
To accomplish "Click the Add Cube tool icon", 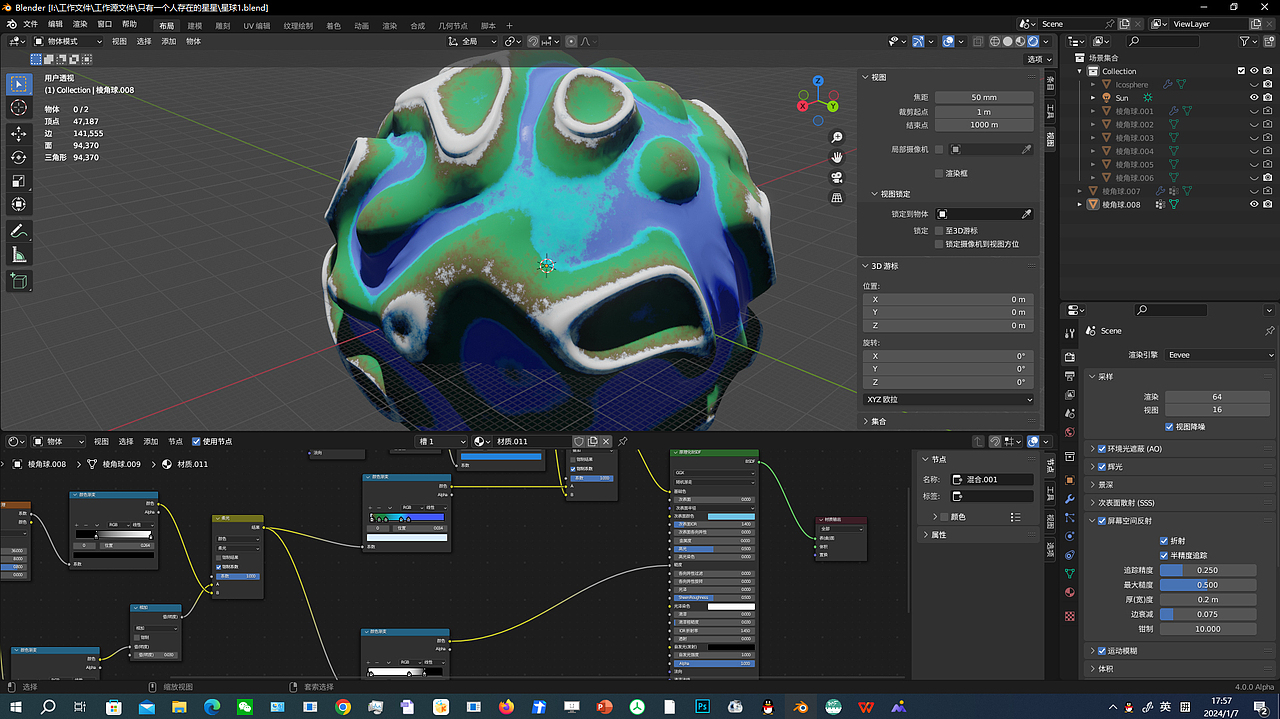I will click(19, 282).
